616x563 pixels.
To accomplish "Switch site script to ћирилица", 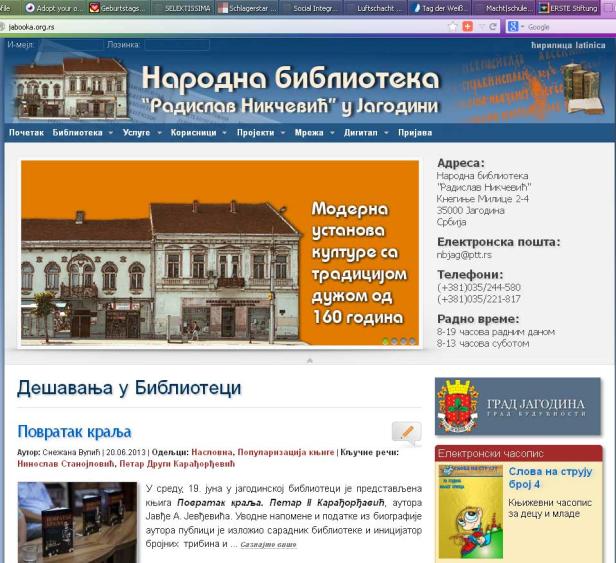I will point(551,45).
